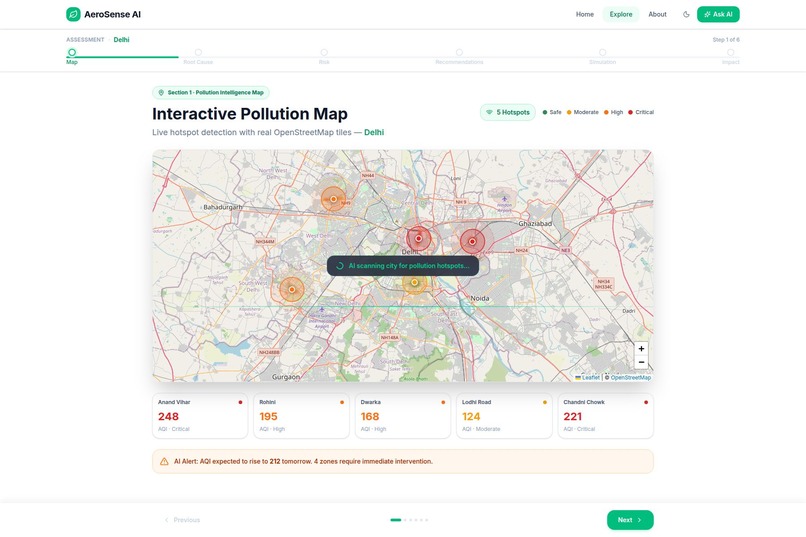The width and height of the screenshot is (806, 537).
Task: Click the spinner in AI scanning overlay
Action: click(340, 266)
